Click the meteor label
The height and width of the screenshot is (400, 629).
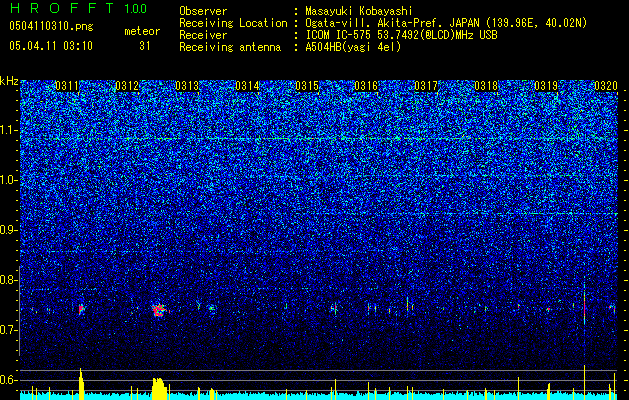coord(142,31)
